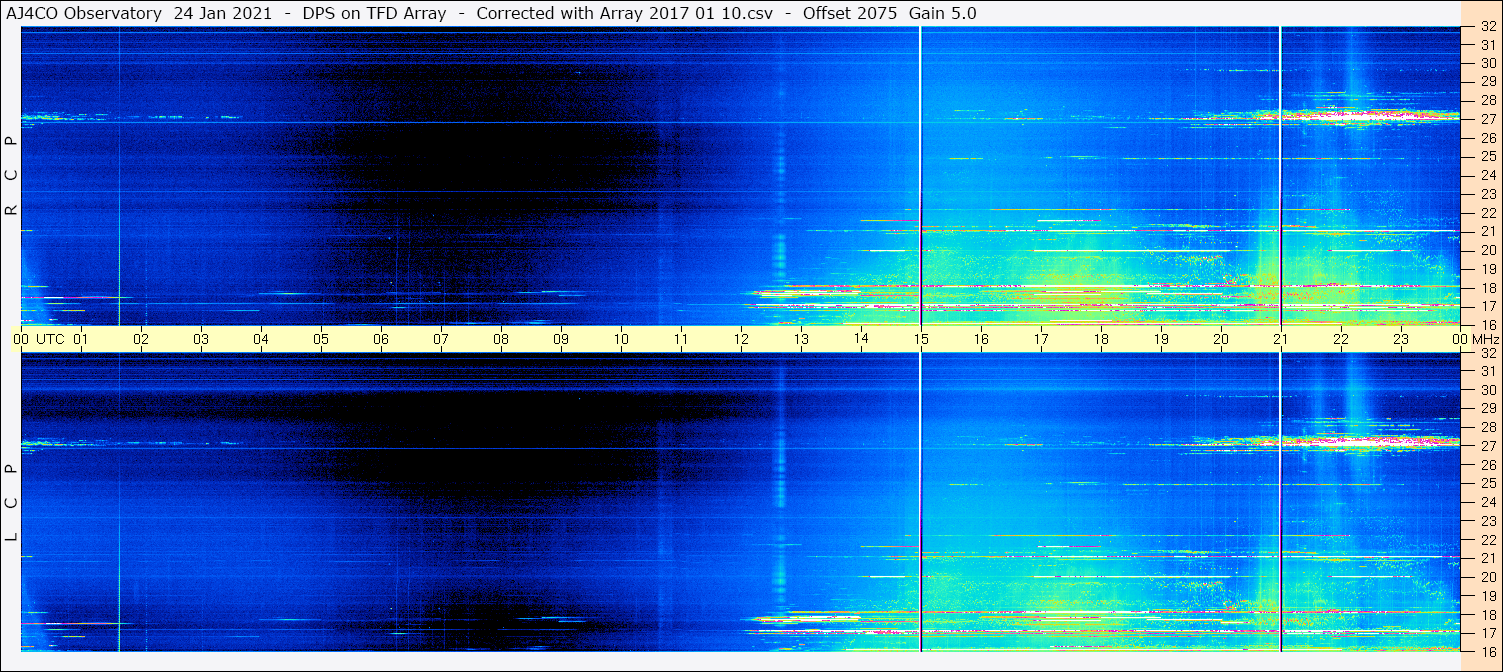Click hour 12 on the UTC time axis
The image size is (1503, 672).
[741, 339]
